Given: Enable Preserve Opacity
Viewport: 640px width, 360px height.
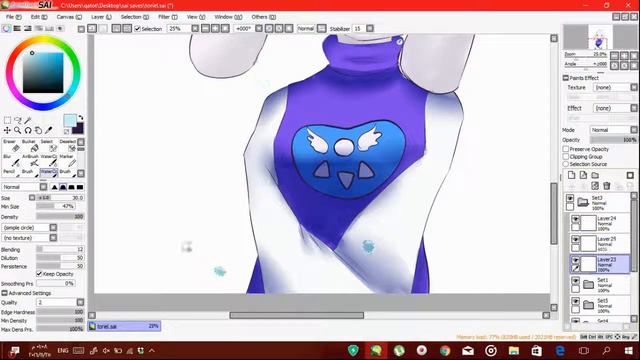Looking at the screenshot, I should tap(566, 149).
